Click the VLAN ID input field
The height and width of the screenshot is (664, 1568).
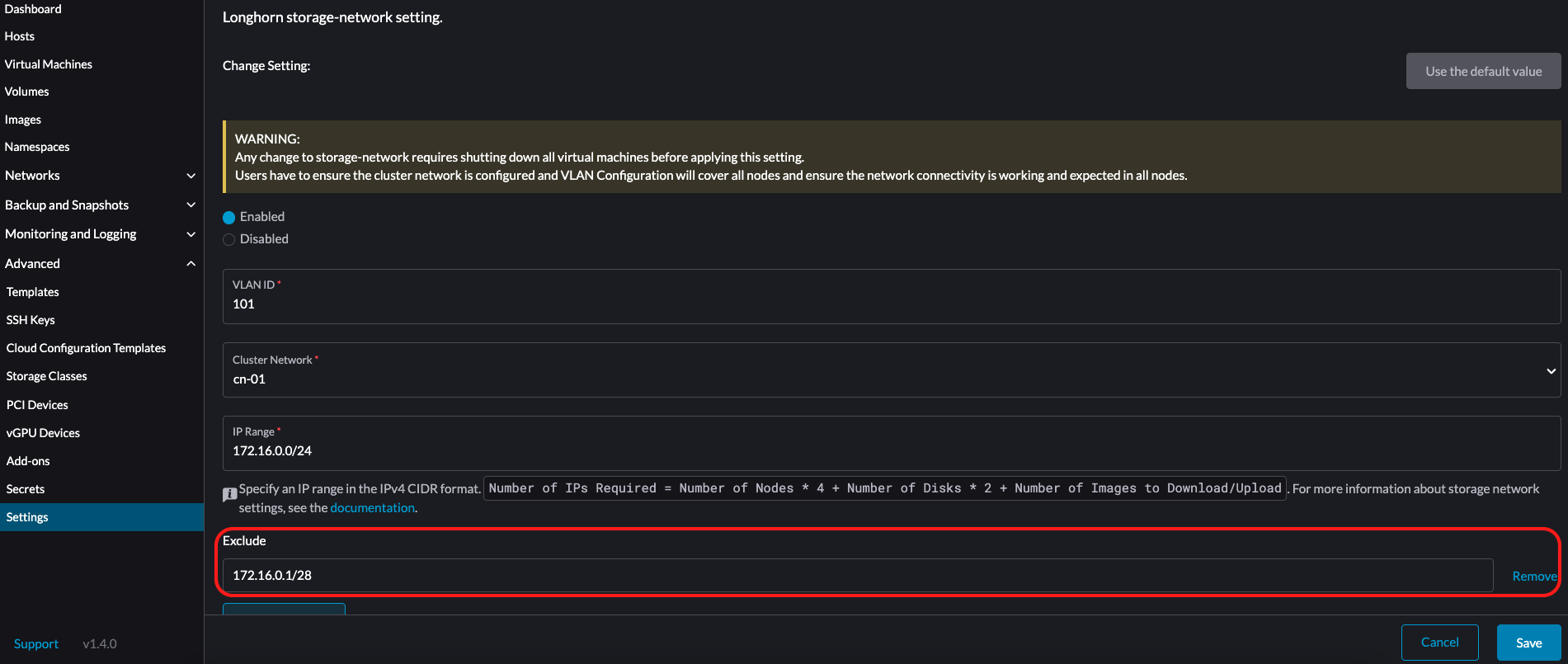pyautogui.click(x=891, y=304)
